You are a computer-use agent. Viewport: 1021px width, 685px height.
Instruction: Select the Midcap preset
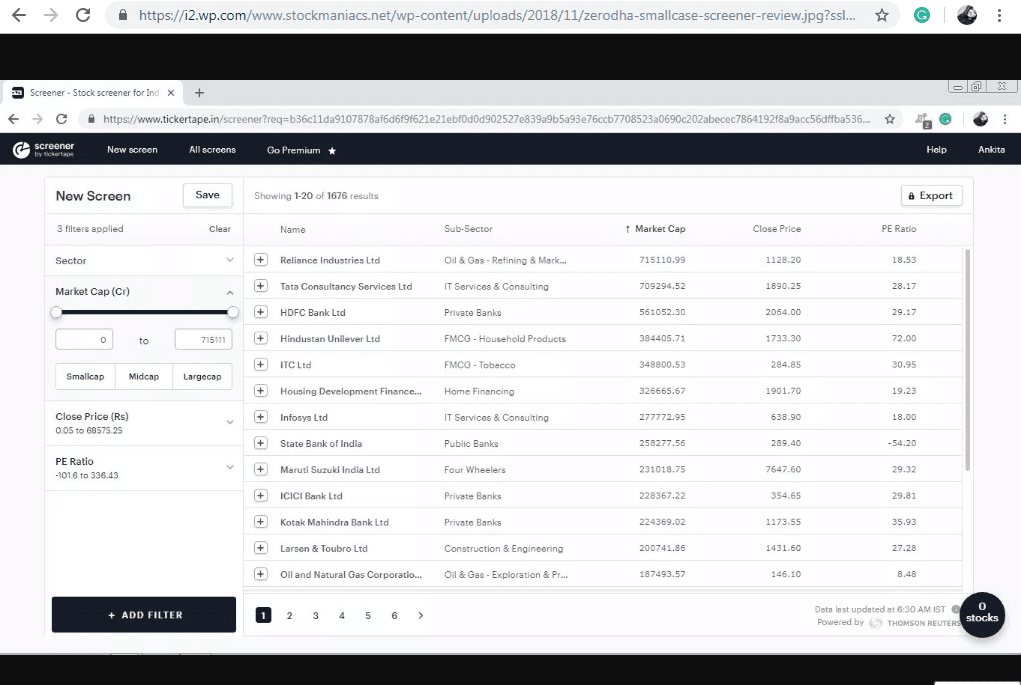click(x=144, y=376)
